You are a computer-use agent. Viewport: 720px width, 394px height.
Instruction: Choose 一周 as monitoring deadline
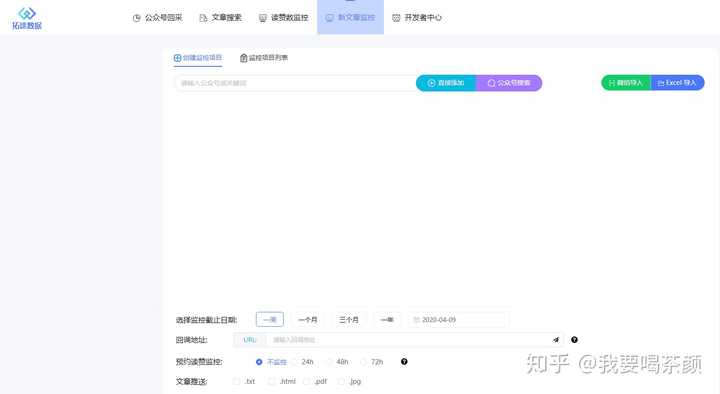(270, 320)
